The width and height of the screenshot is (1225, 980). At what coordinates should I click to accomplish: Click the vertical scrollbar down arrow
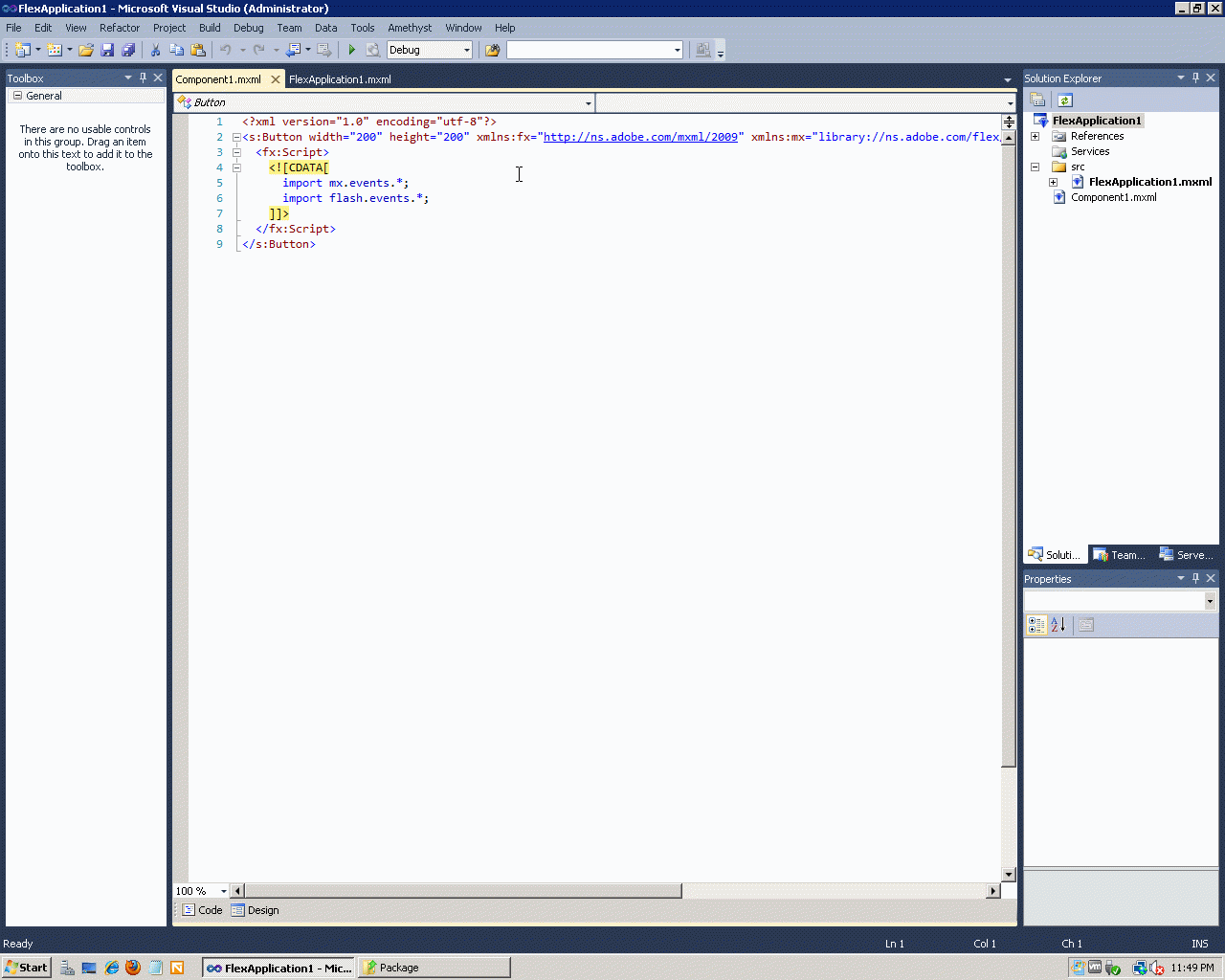1009,875
